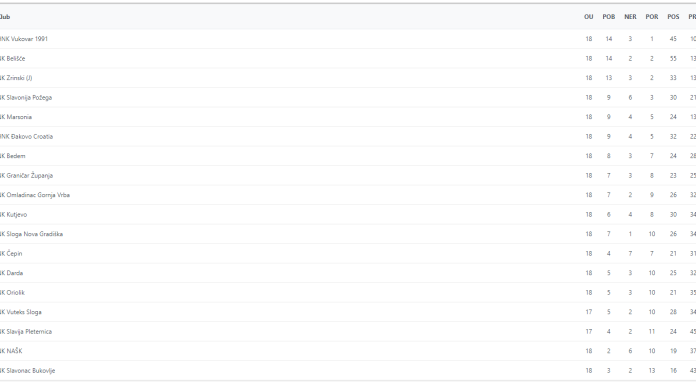This screenshot has height=385, width=696.
Task: Select NK Sloga Nova Gradiška
Action: point(31,234)
